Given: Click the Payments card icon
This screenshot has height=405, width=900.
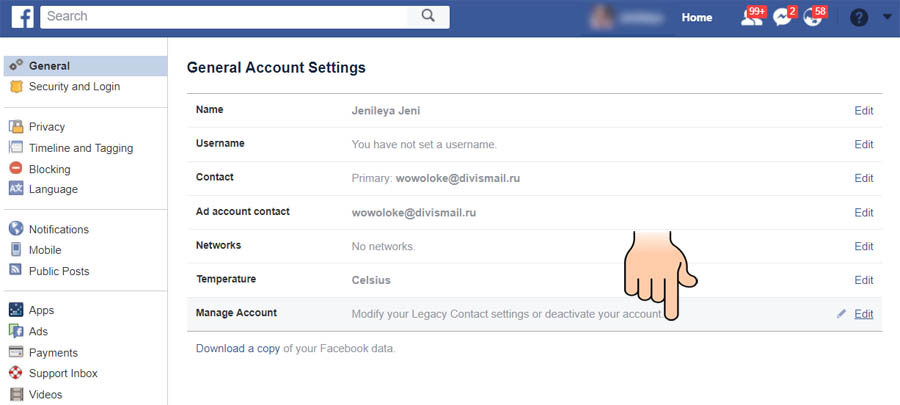Looking at the screenshot, I should point(16,352).
